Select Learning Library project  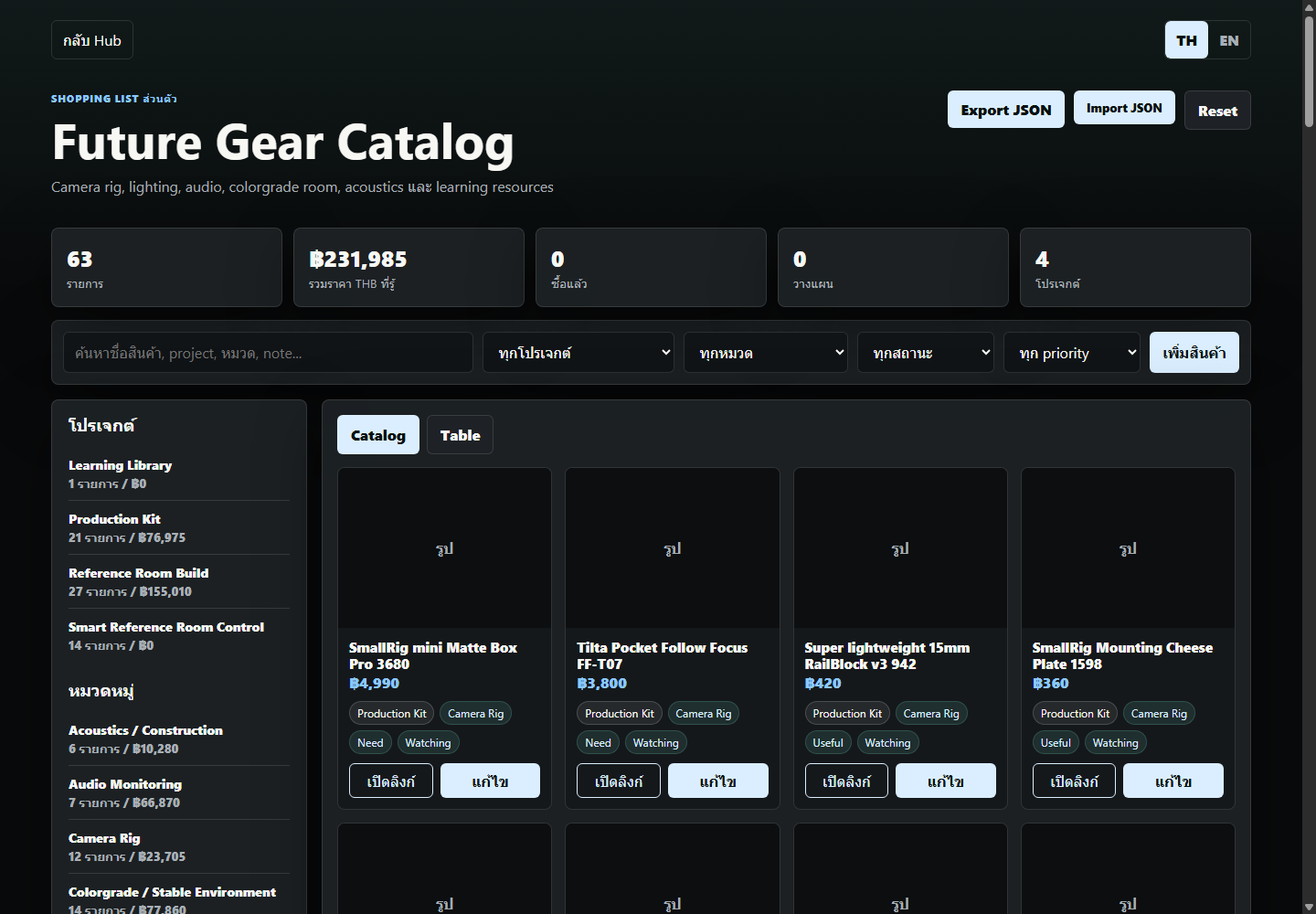click(x=179, y=474)
